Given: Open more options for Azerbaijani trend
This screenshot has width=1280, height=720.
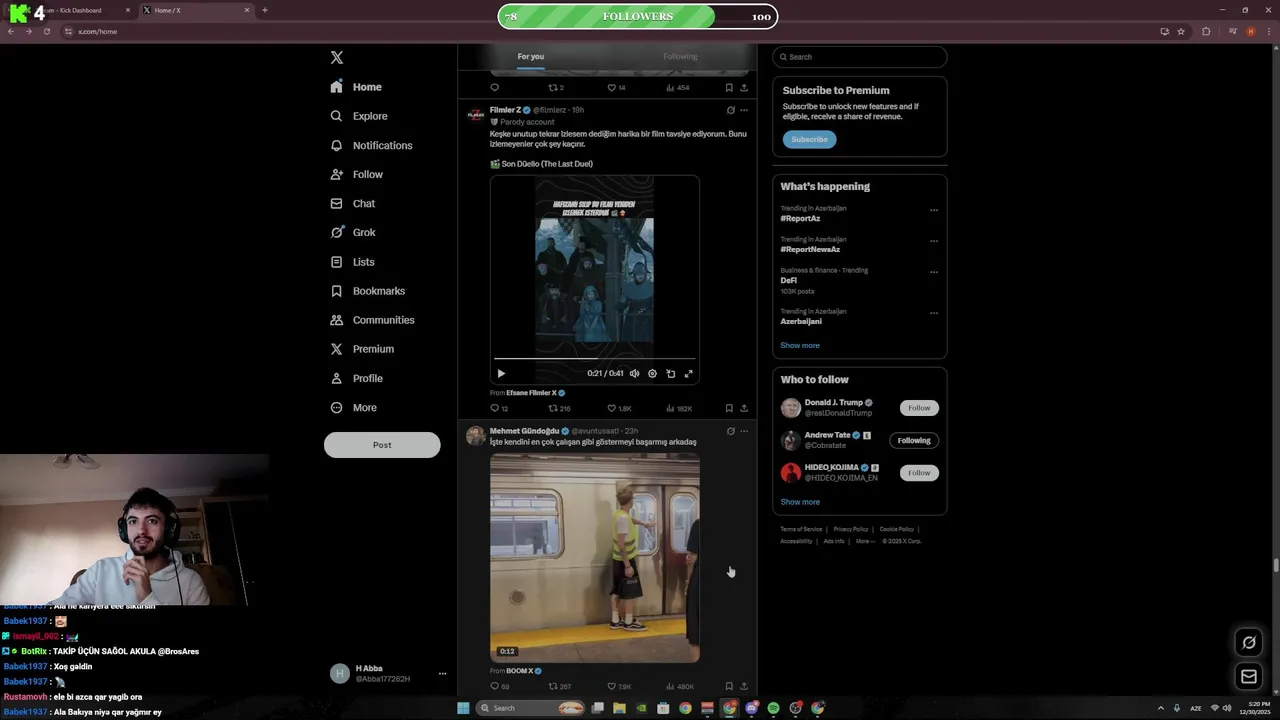Looking at the screenshot, I should coord(934,313).
